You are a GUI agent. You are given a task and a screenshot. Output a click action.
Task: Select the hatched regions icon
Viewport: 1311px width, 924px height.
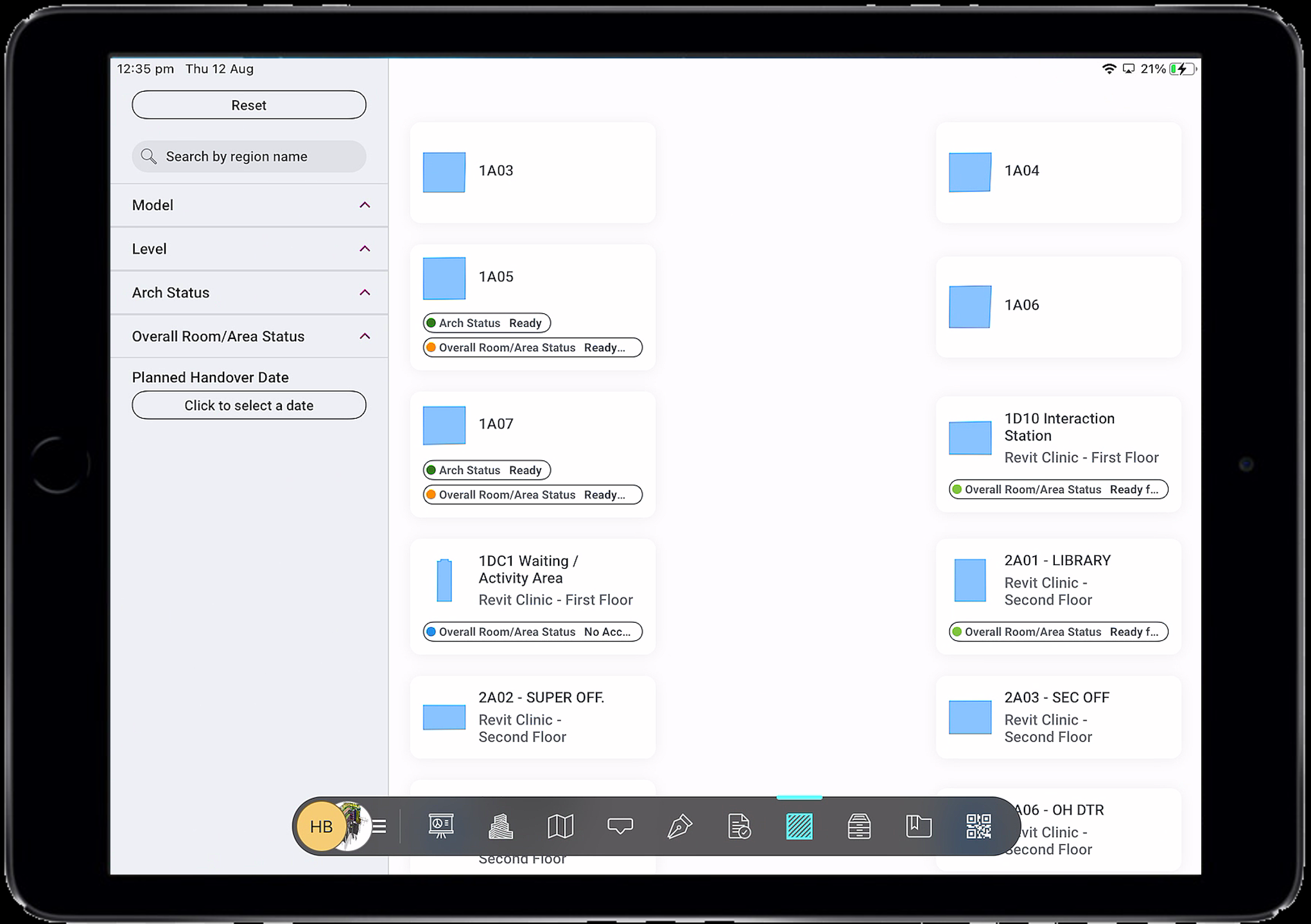click(799, 826)
